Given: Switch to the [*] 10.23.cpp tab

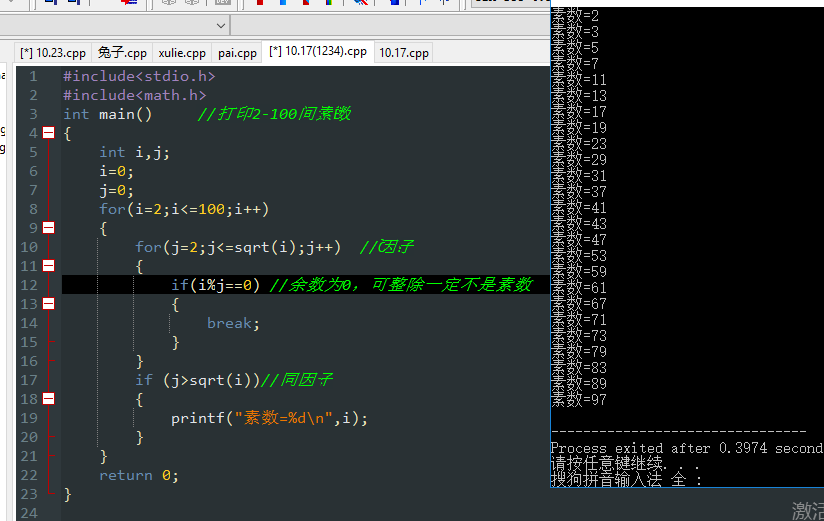Looking at the screenshot, I should (53, 53).
